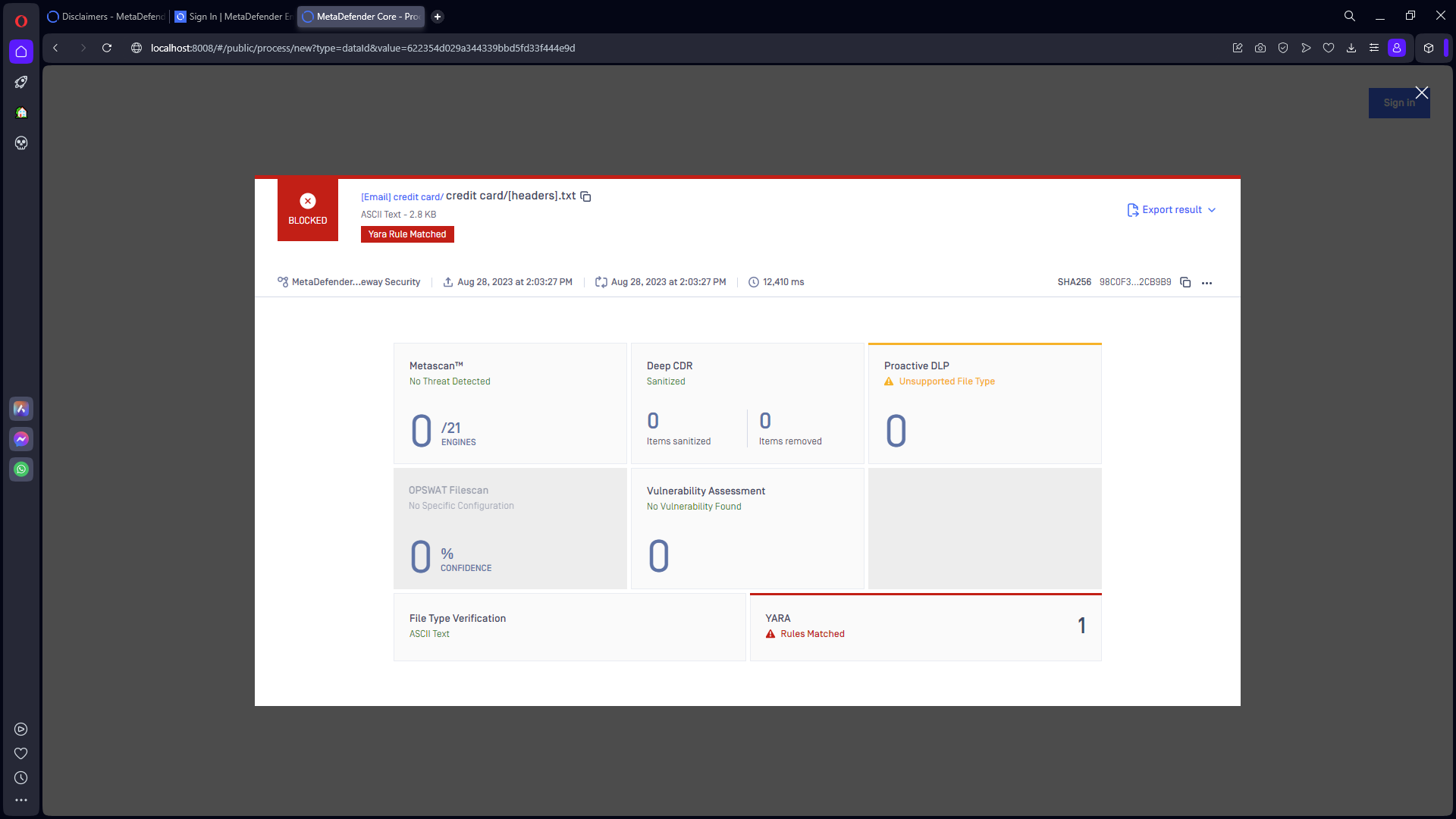
Task: Open the ad blocker shield icon
Action: pyautogui.click(x=1283, y=48)
